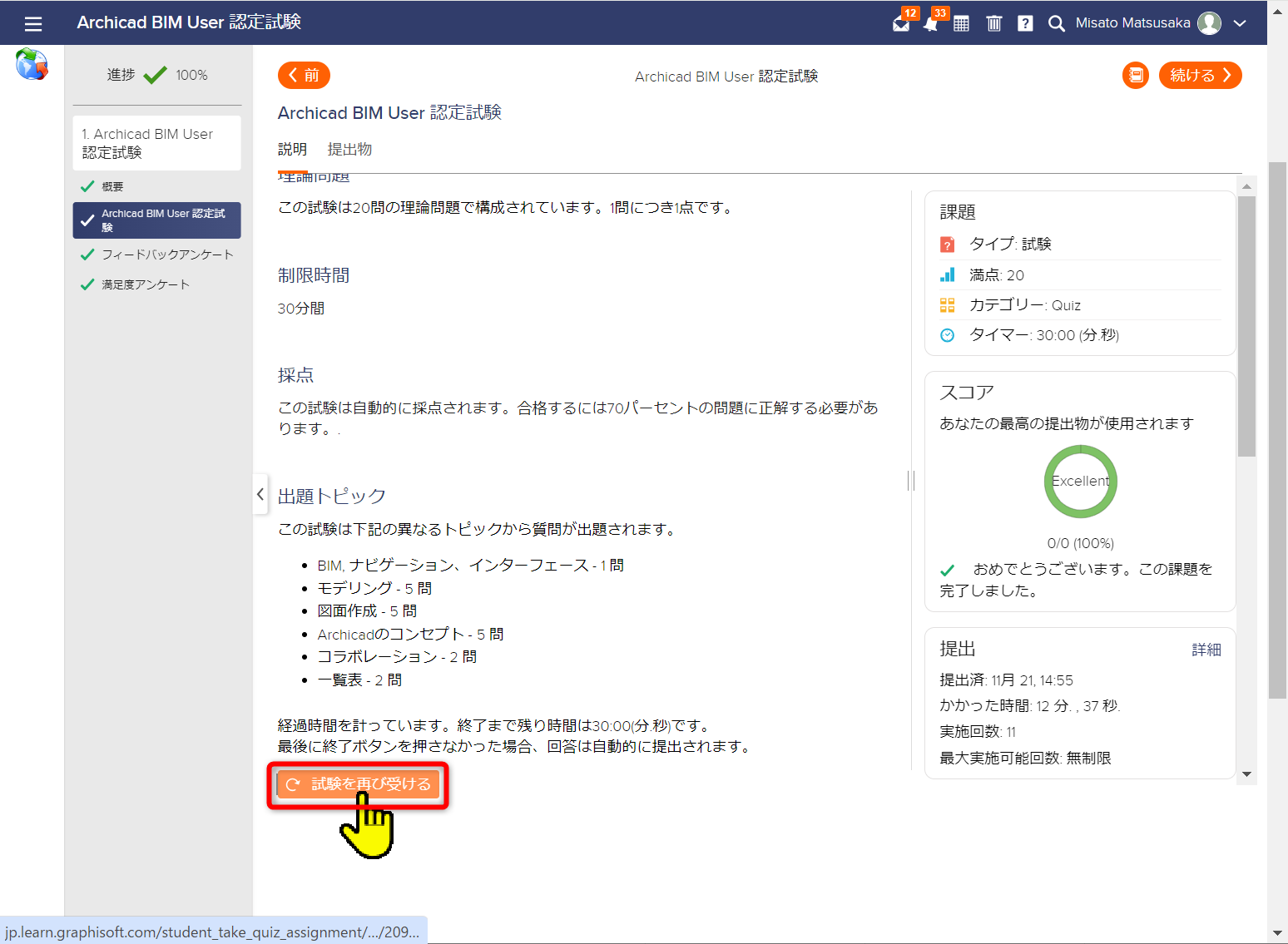Click the 続ける continue button
The height and width of the screenshot is (944, 1288).
pos(1200,75)
